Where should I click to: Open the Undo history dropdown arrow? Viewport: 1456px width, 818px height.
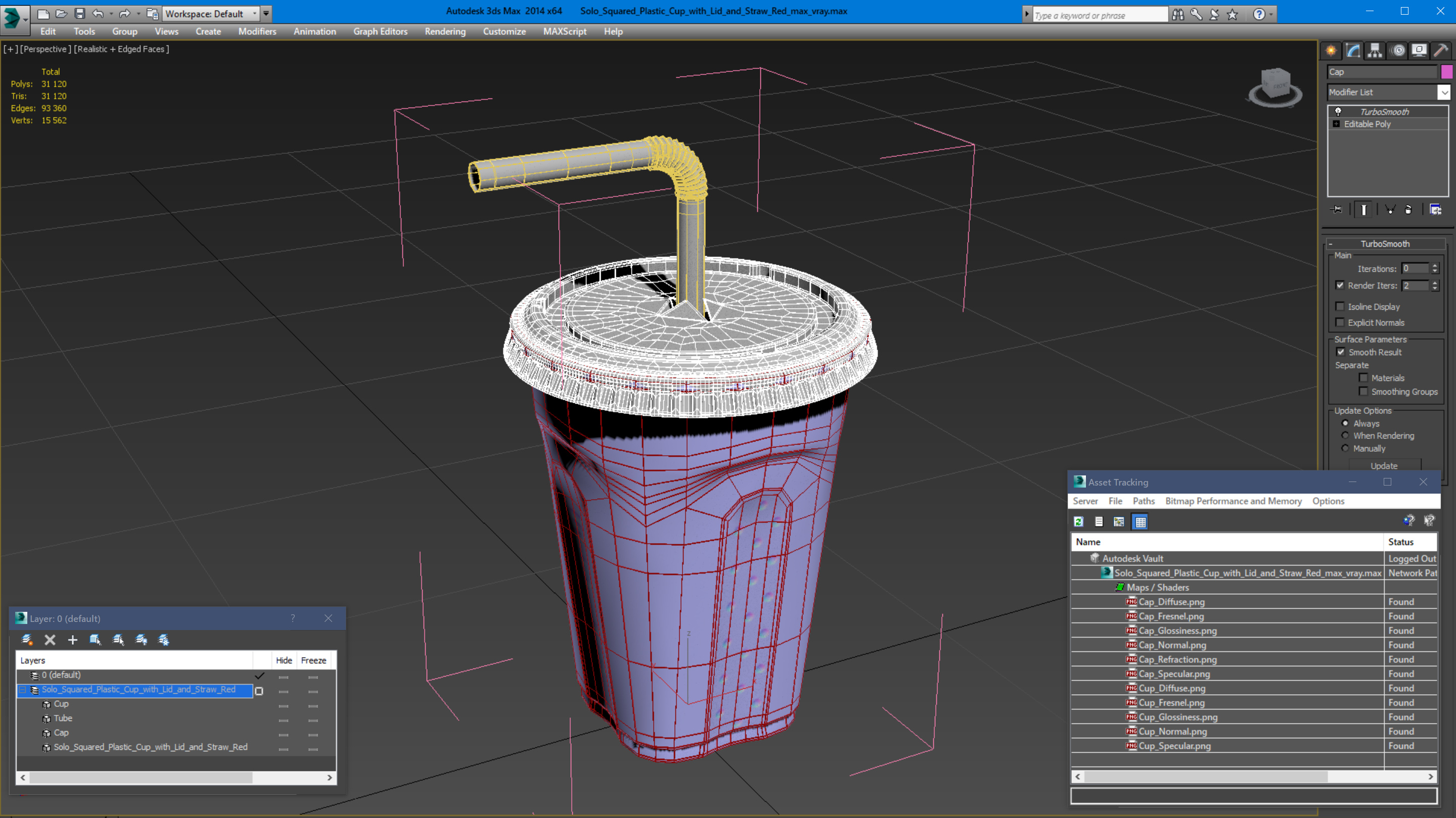click(x=111, y=14)
